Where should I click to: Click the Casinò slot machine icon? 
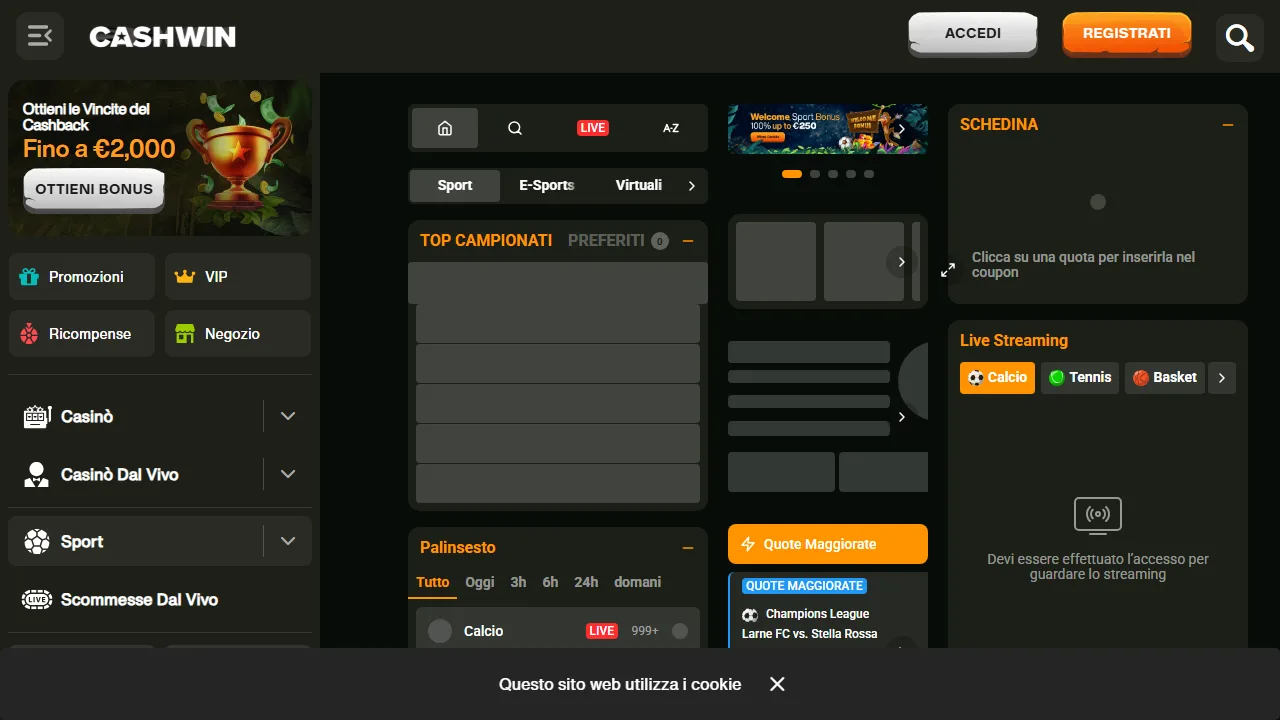(x=37, y=417)
